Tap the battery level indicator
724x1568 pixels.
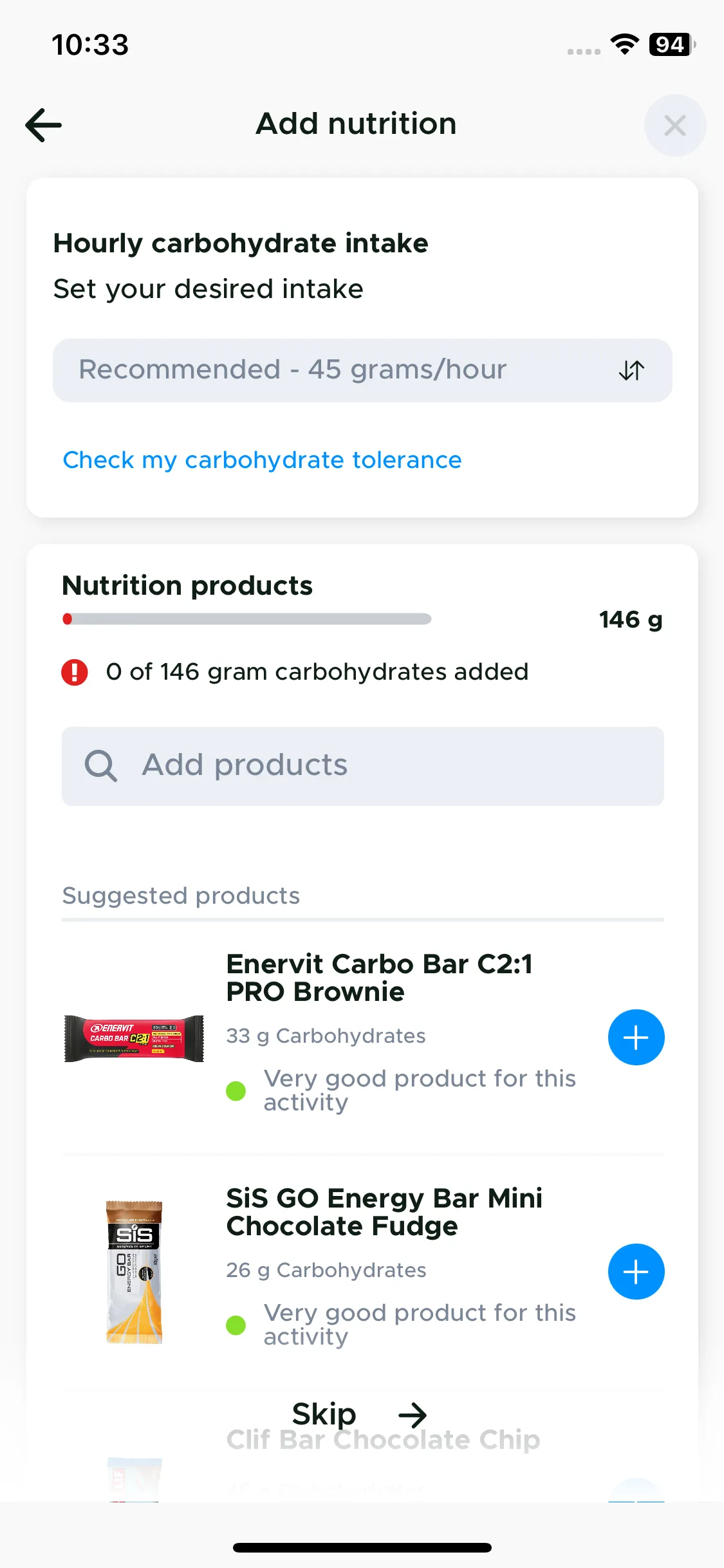coord(673,44)
